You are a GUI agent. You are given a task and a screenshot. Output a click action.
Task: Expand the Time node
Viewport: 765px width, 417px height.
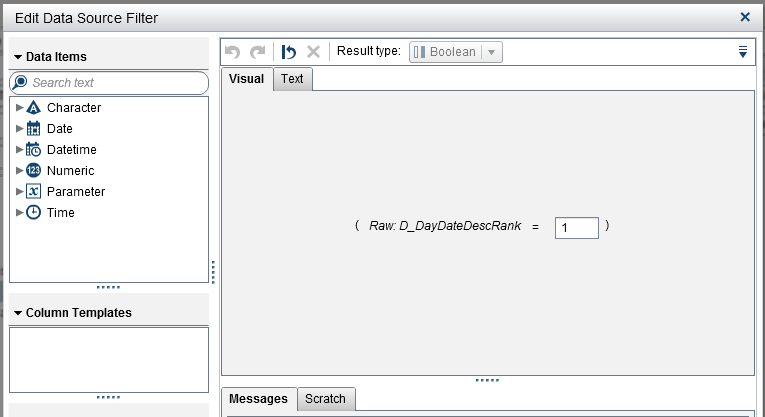[x=20, y=212]
